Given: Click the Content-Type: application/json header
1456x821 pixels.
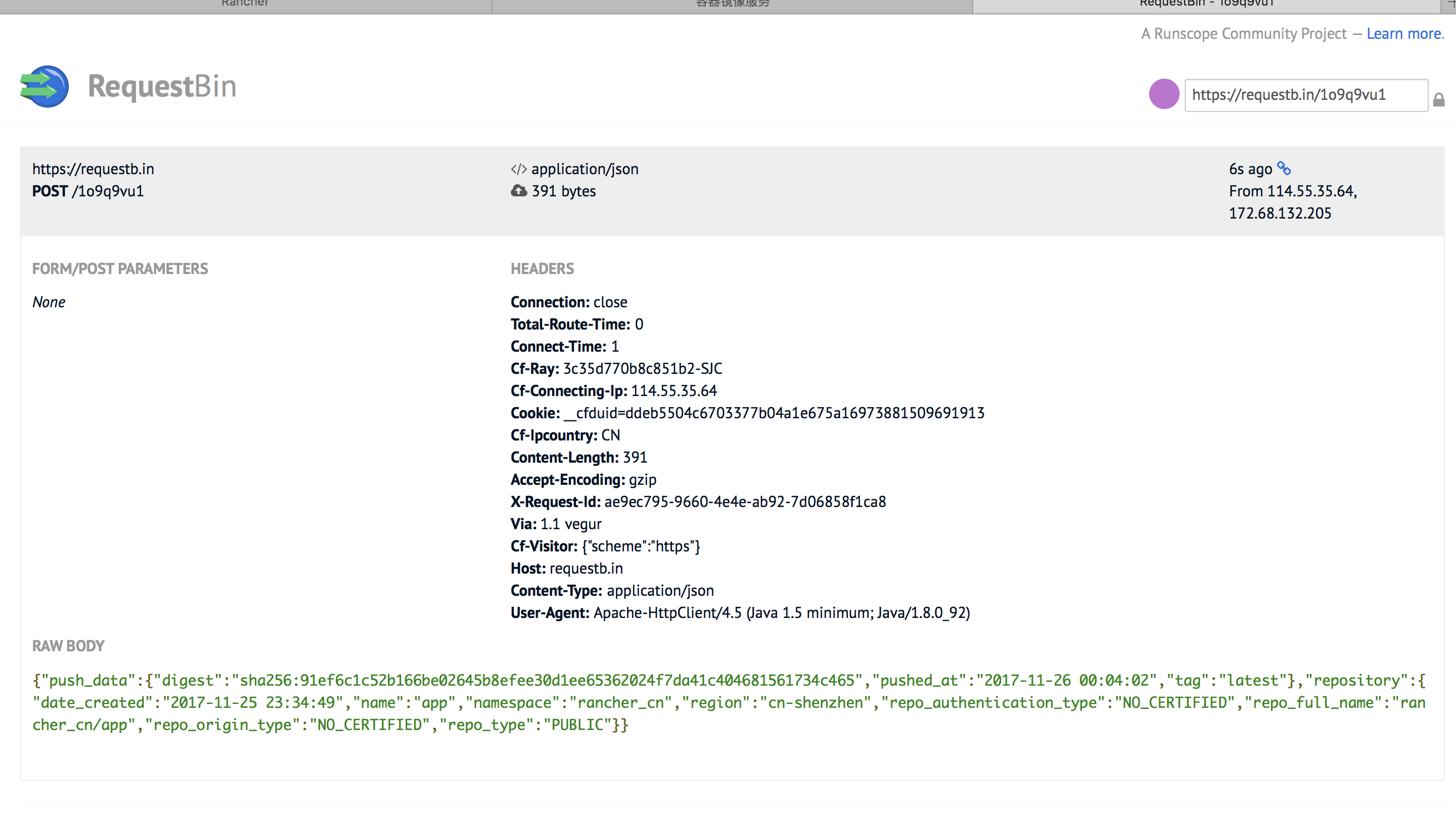Looking at the screenshot, I should click(x=612, y=591).
